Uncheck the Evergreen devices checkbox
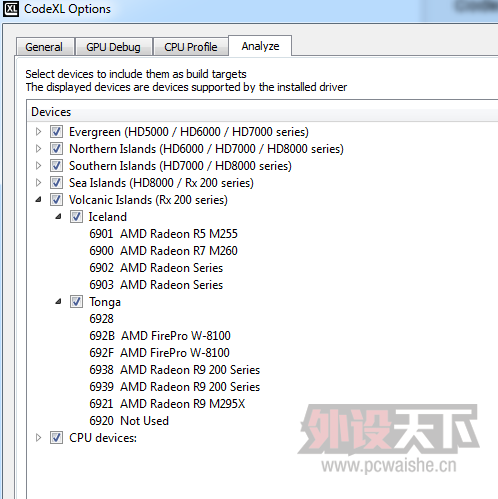The height and width of the screenshot is (499, 498). click(56, 132)
